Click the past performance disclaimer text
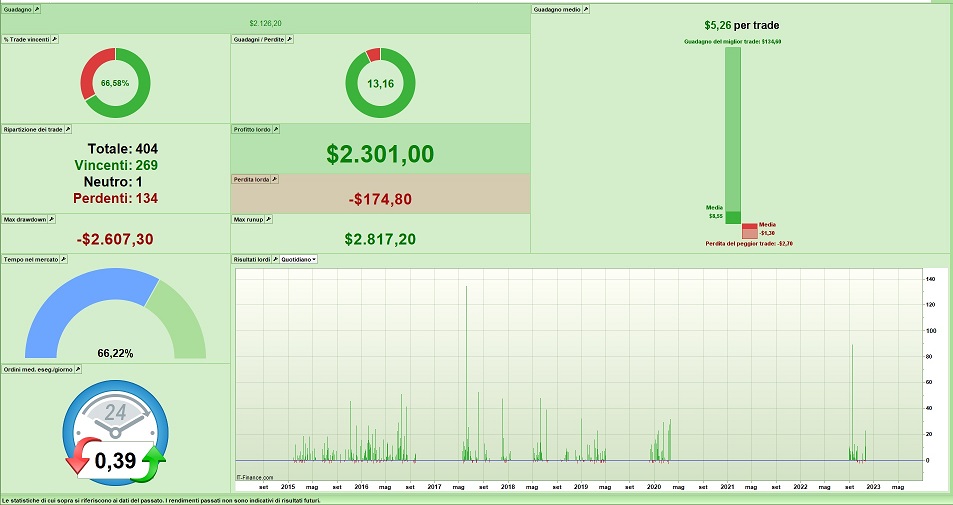 161,501
